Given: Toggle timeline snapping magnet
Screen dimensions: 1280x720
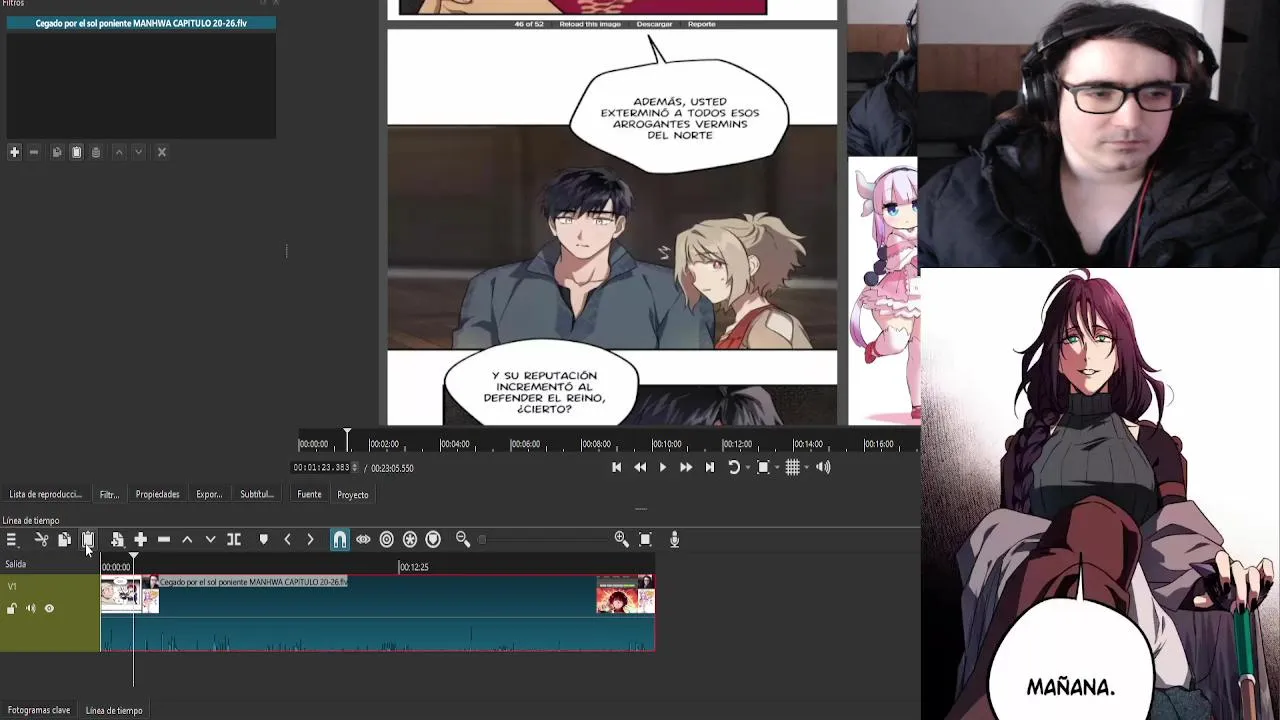Looking at the screenshot, I should click(x=340, y=539).
